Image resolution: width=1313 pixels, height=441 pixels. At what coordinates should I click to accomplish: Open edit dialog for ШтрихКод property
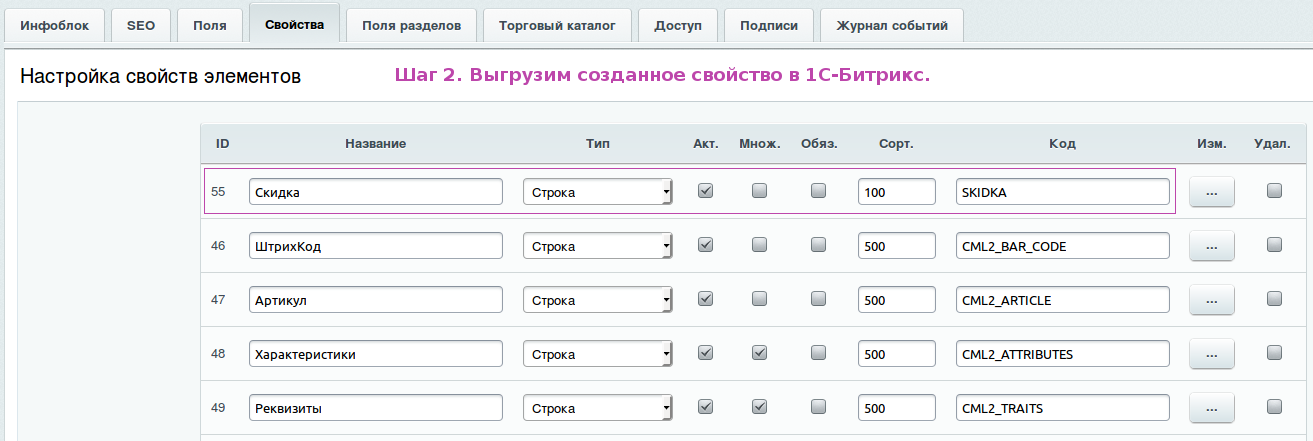[1211, 246]
